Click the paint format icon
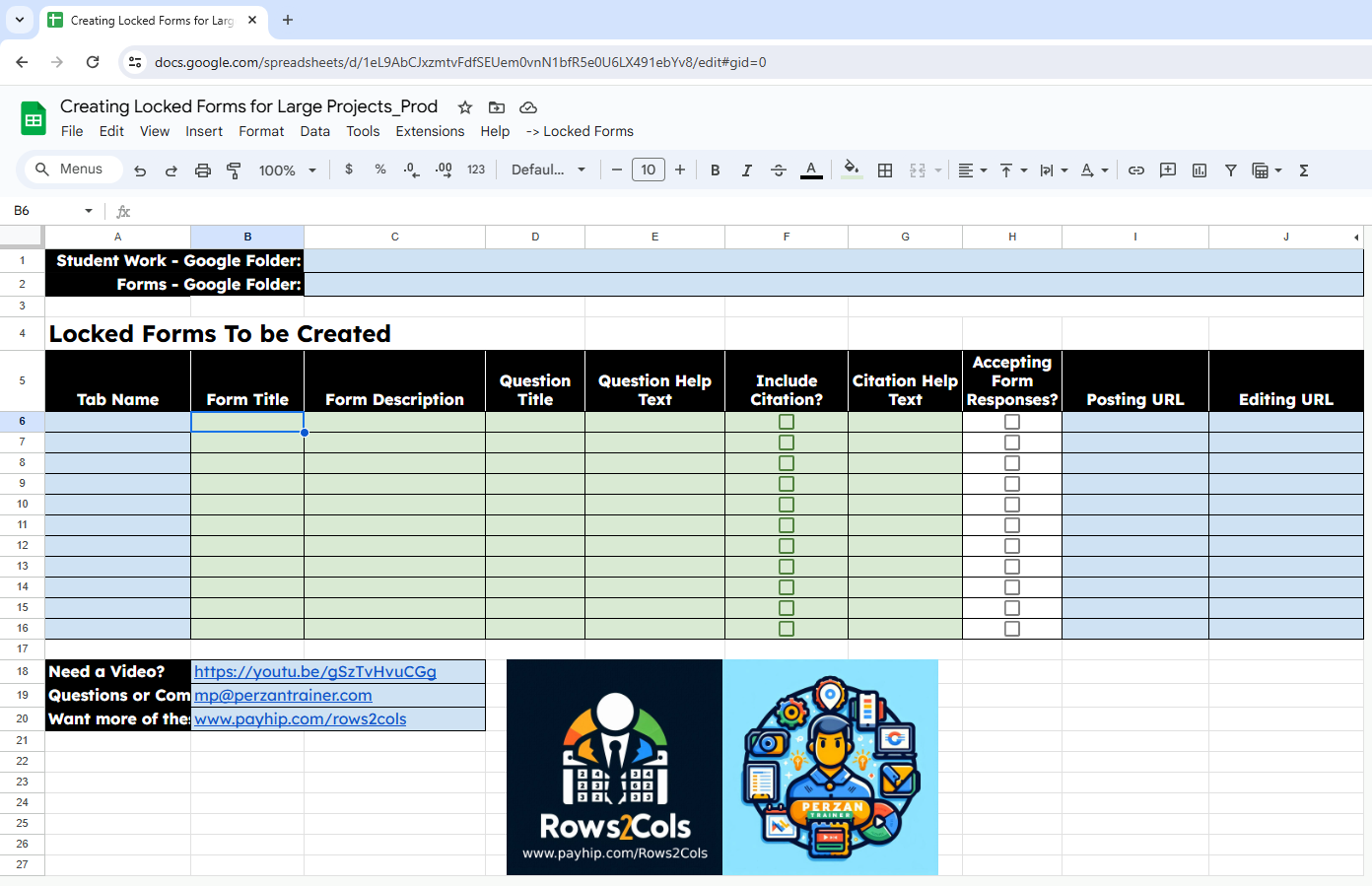Viewport: 1372px width, 886px height. 234,170
